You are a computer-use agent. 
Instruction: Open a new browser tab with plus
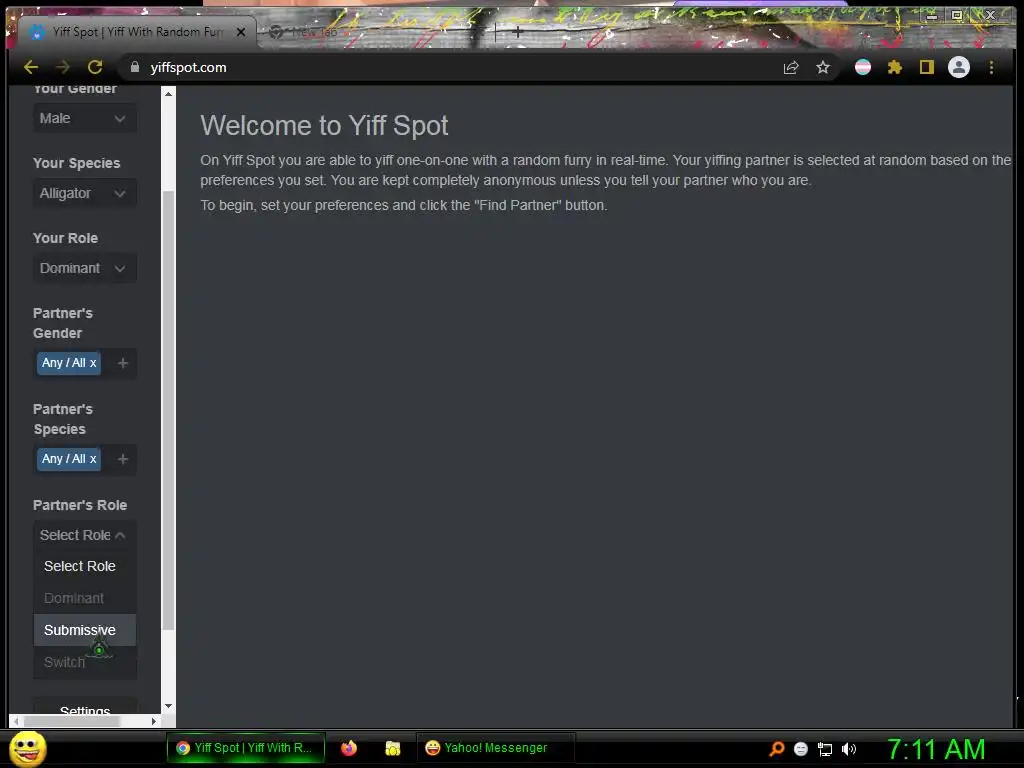pos(518,31)
